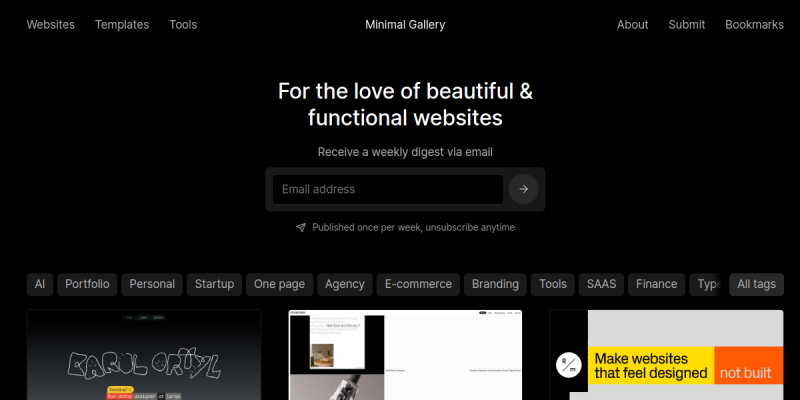Select the Startup tag

[x=214, y=284]
